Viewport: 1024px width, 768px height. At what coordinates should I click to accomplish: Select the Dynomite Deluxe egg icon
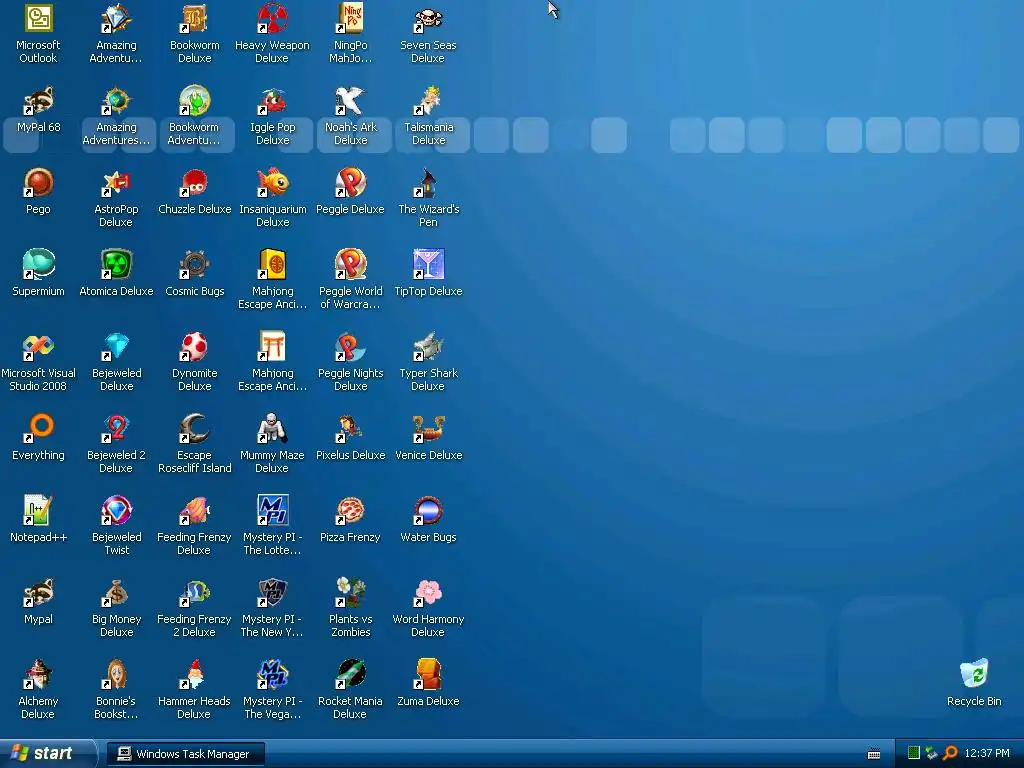195,347
